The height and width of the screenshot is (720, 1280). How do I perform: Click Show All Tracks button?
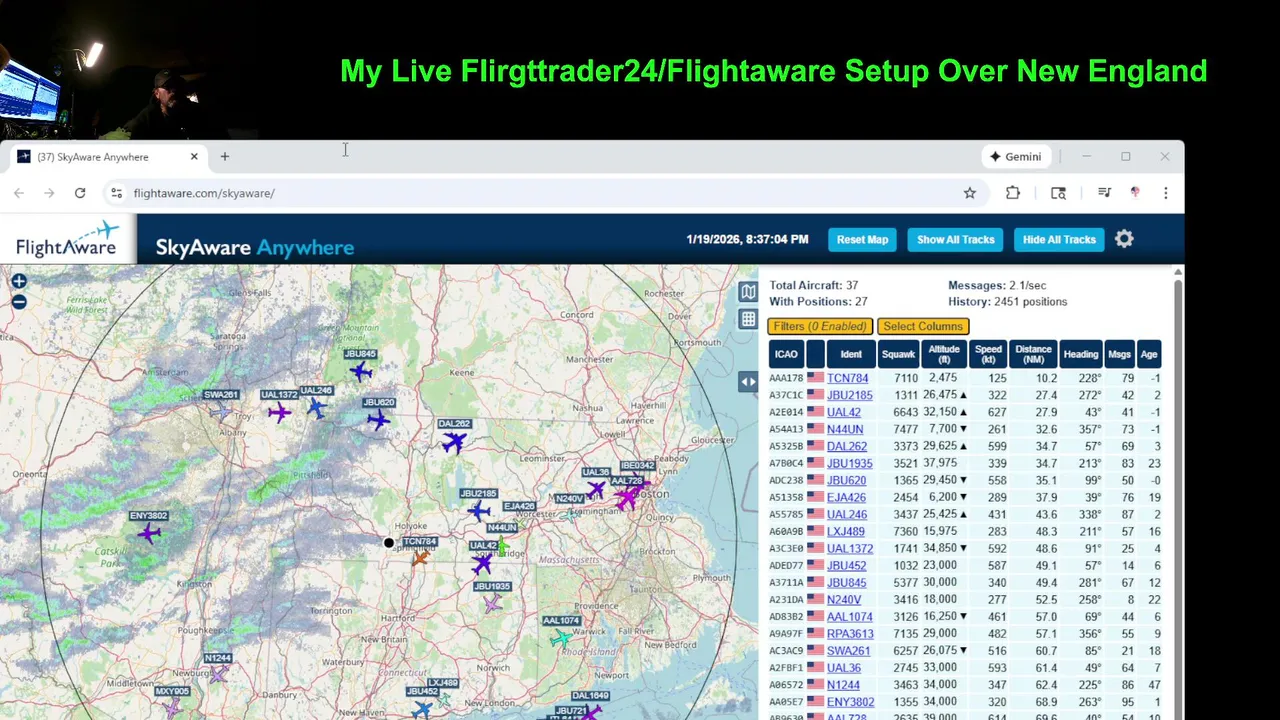coord(955,240)
